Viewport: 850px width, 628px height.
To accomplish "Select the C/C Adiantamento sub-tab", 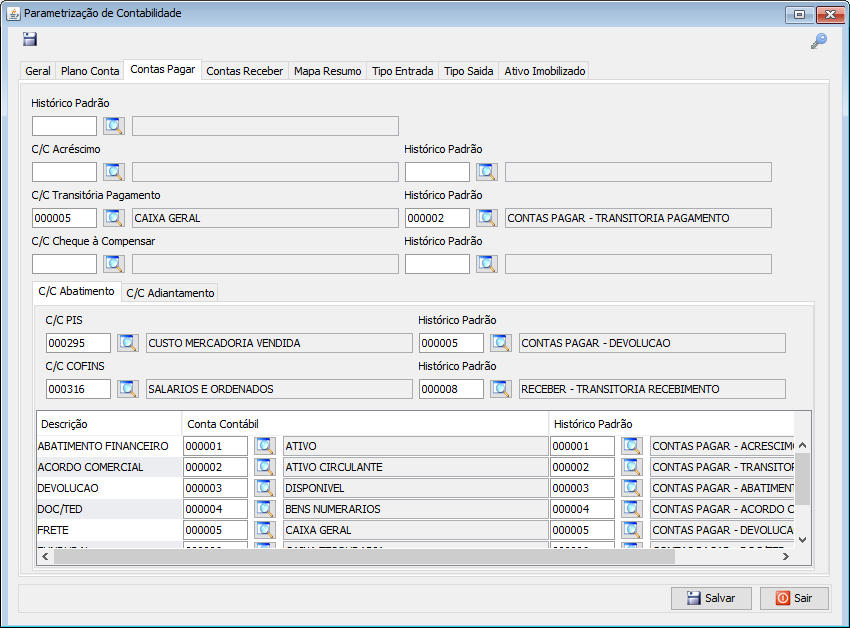I will (169, 293).
